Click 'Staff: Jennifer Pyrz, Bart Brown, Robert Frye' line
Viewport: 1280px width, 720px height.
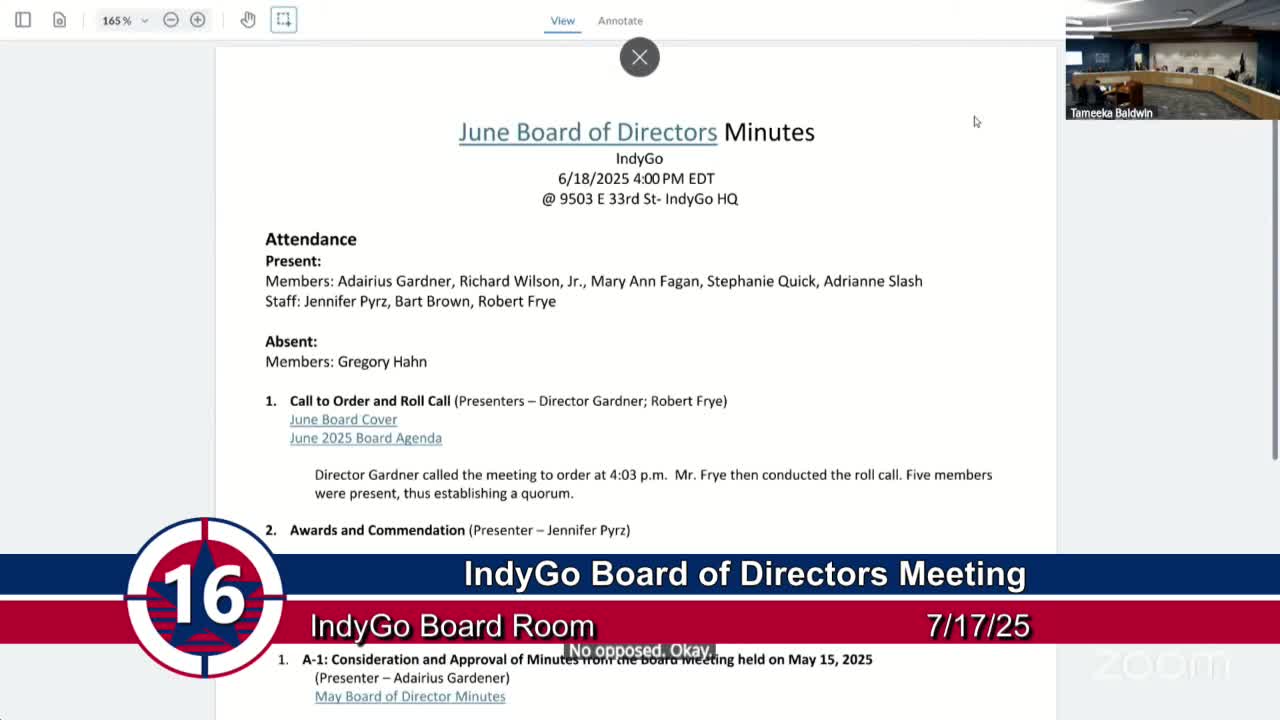point(410,301)
